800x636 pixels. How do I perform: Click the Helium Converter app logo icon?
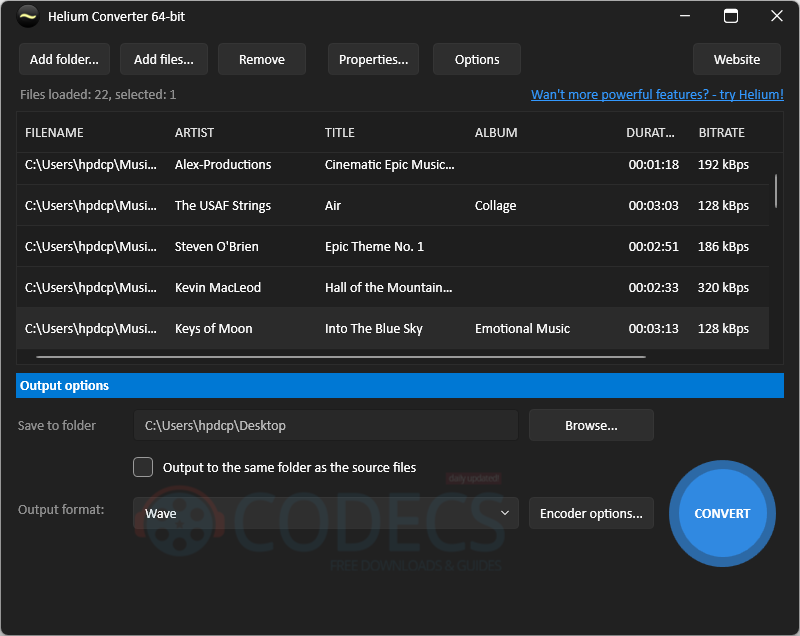[x=28, y=16]
